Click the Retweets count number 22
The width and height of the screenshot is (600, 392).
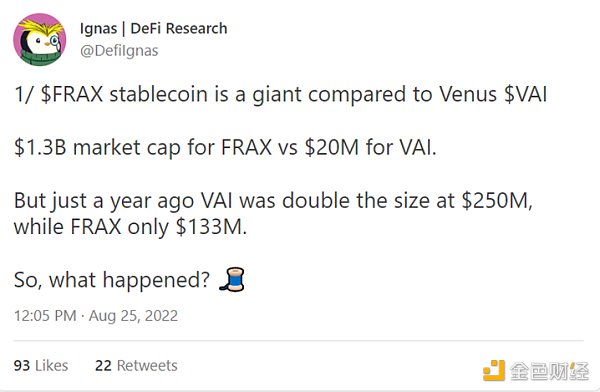click(103, 365)
